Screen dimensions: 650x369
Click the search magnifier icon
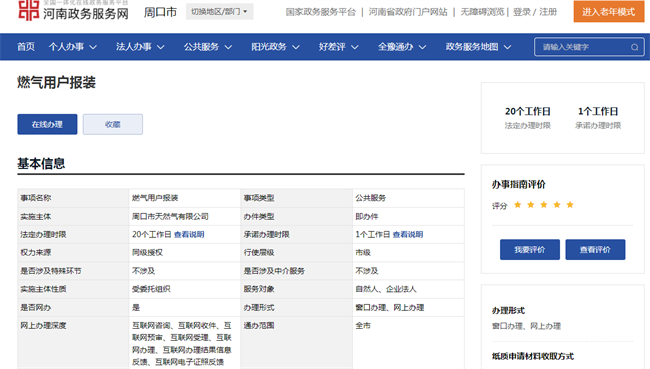[x=634, y=47]
